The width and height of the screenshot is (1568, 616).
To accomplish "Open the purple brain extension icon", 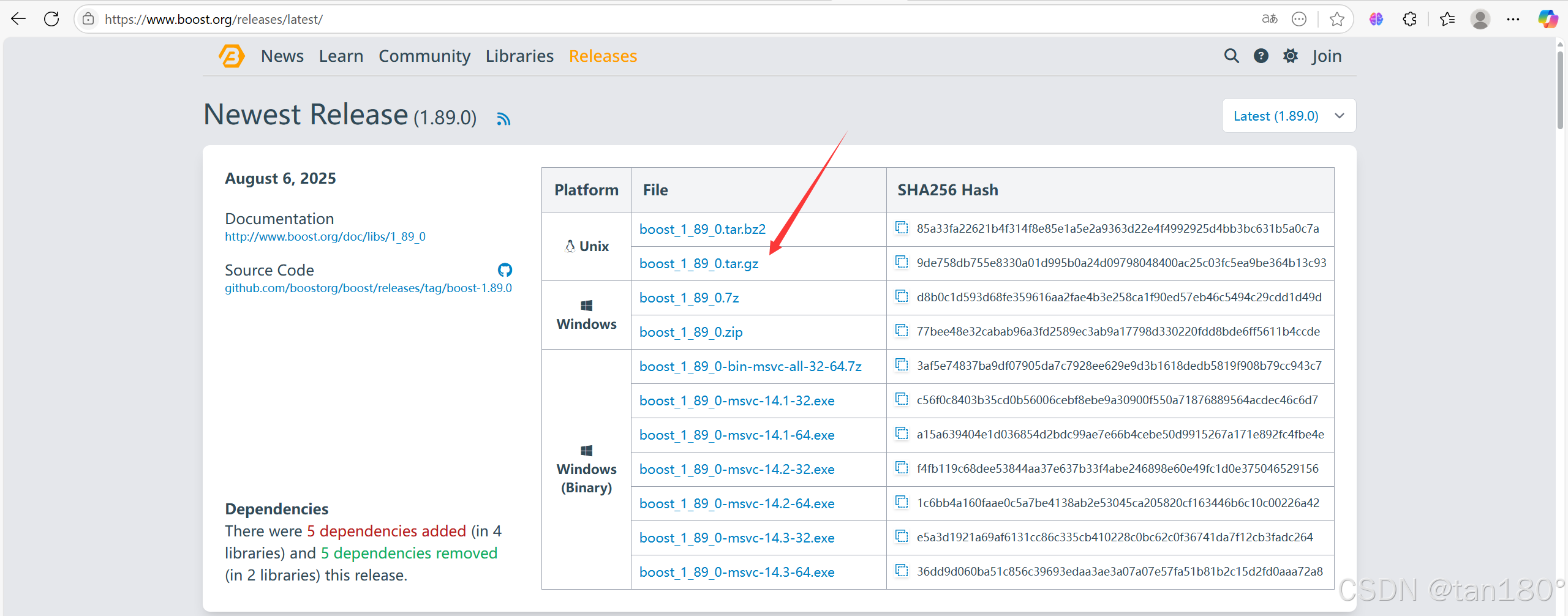I will coord(1376,19).
